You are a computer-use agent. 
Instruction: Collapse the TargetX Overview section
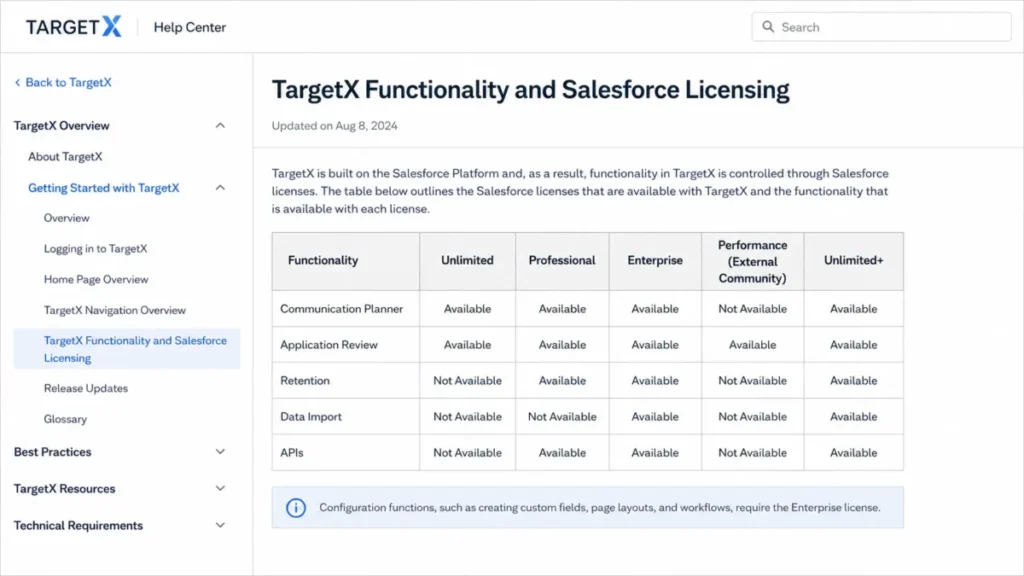[220, 125]
